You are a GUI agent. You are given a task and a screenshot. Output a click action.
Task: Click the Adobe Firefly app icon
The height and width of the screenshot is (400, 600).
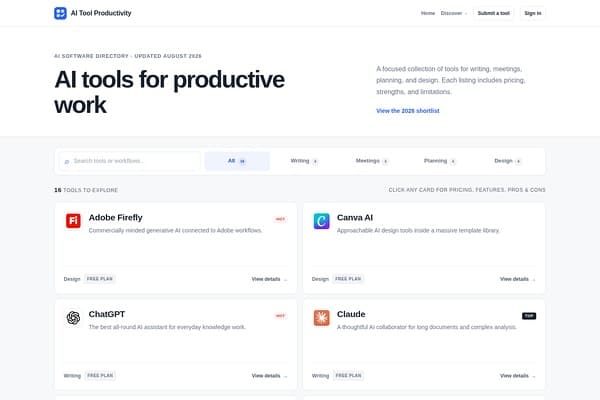pos(73,221)
